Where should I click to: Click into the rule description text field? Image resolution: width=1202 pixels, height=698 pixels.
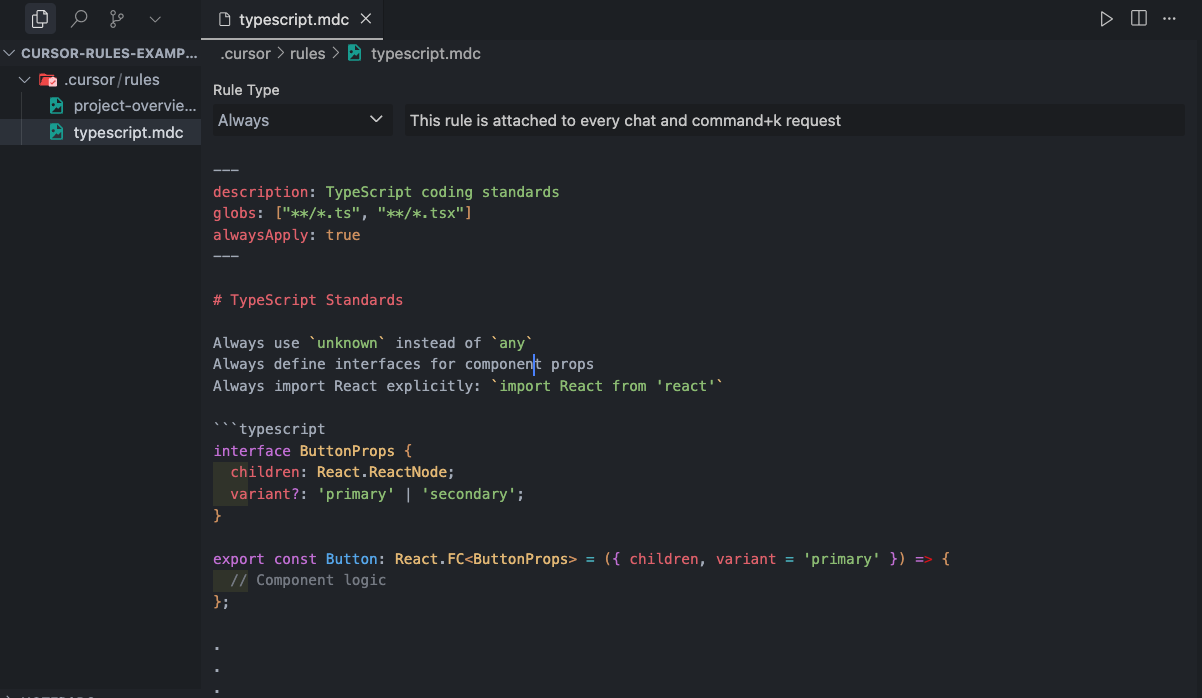point(794,120)
